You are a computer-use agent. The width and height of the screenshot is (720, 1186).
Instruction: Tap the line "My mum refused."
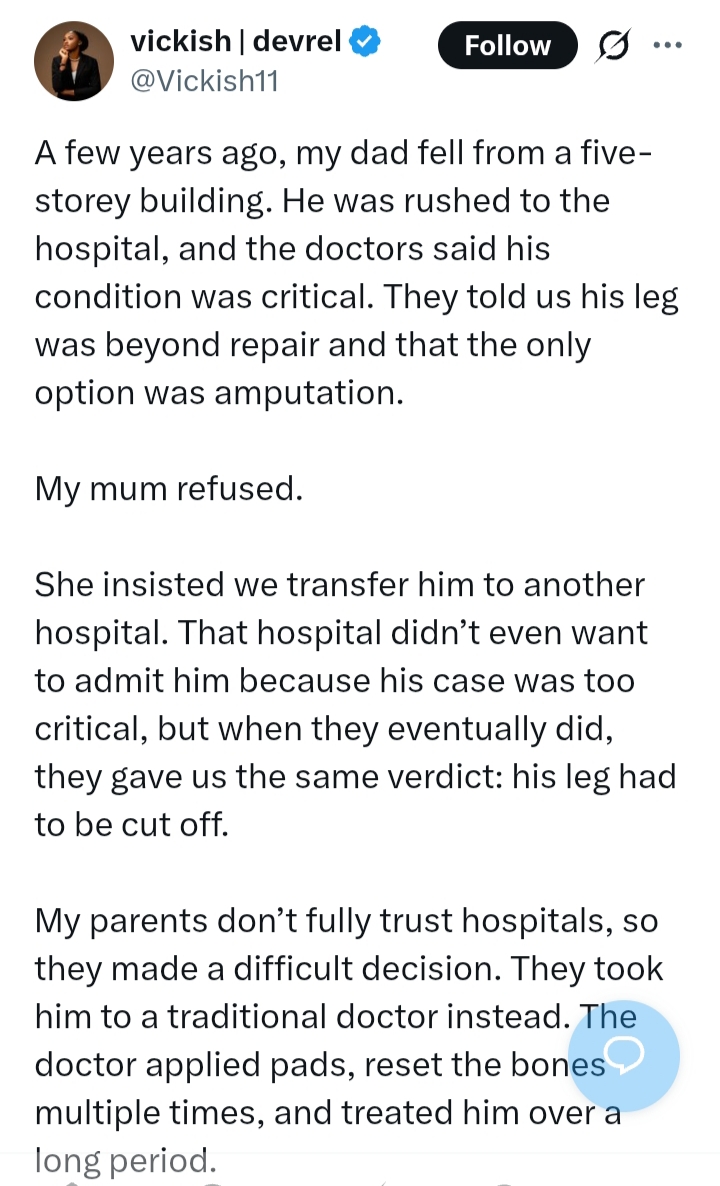coord(168,489)
